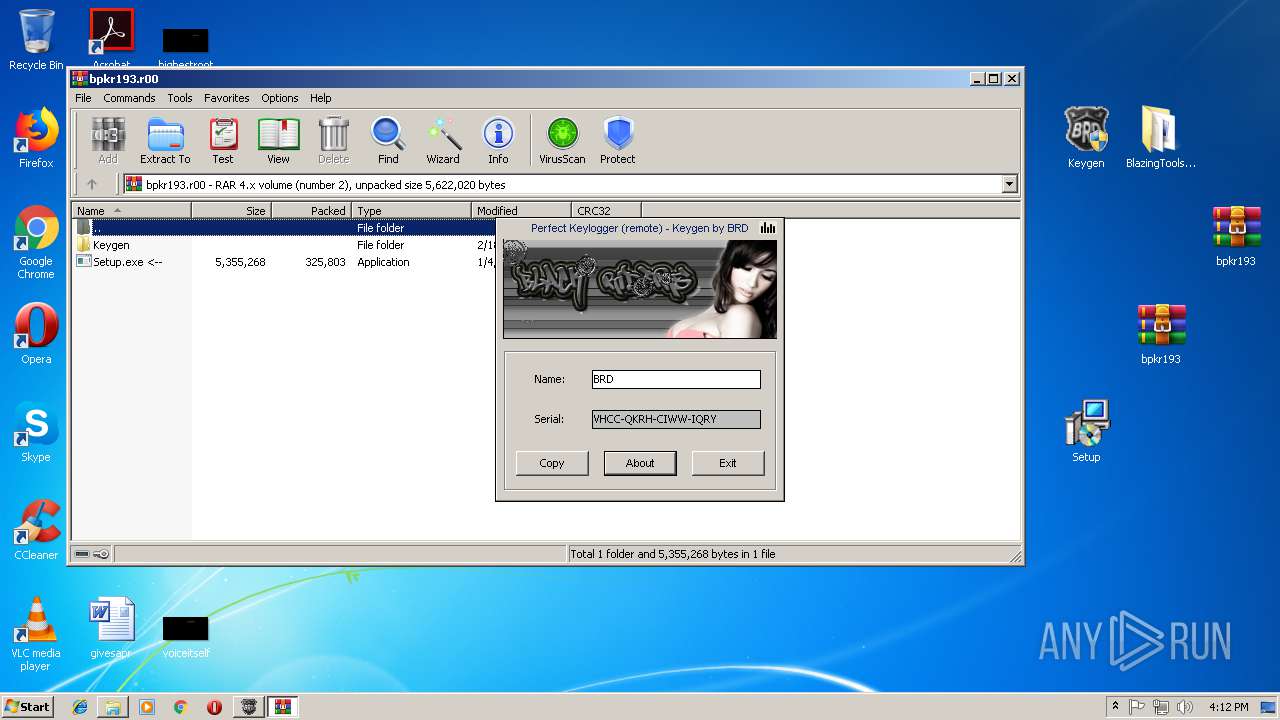Open VLC media player desktop shortcut
This screenshot has width=1280, height=720.
[36, 634]
